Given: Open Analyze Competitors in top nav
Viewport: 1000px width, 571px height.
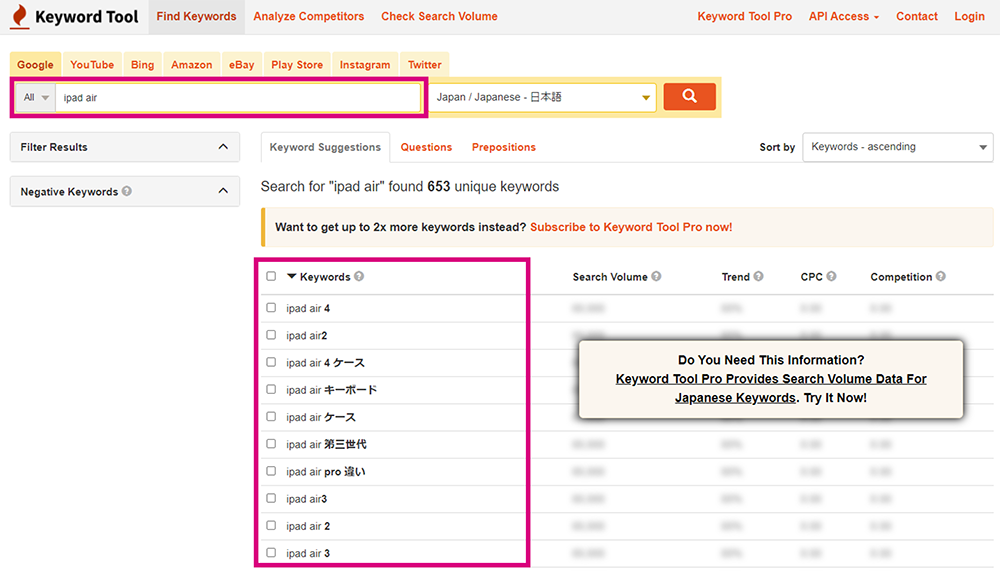Looking at the screenshot, I should tap(309, 17).
